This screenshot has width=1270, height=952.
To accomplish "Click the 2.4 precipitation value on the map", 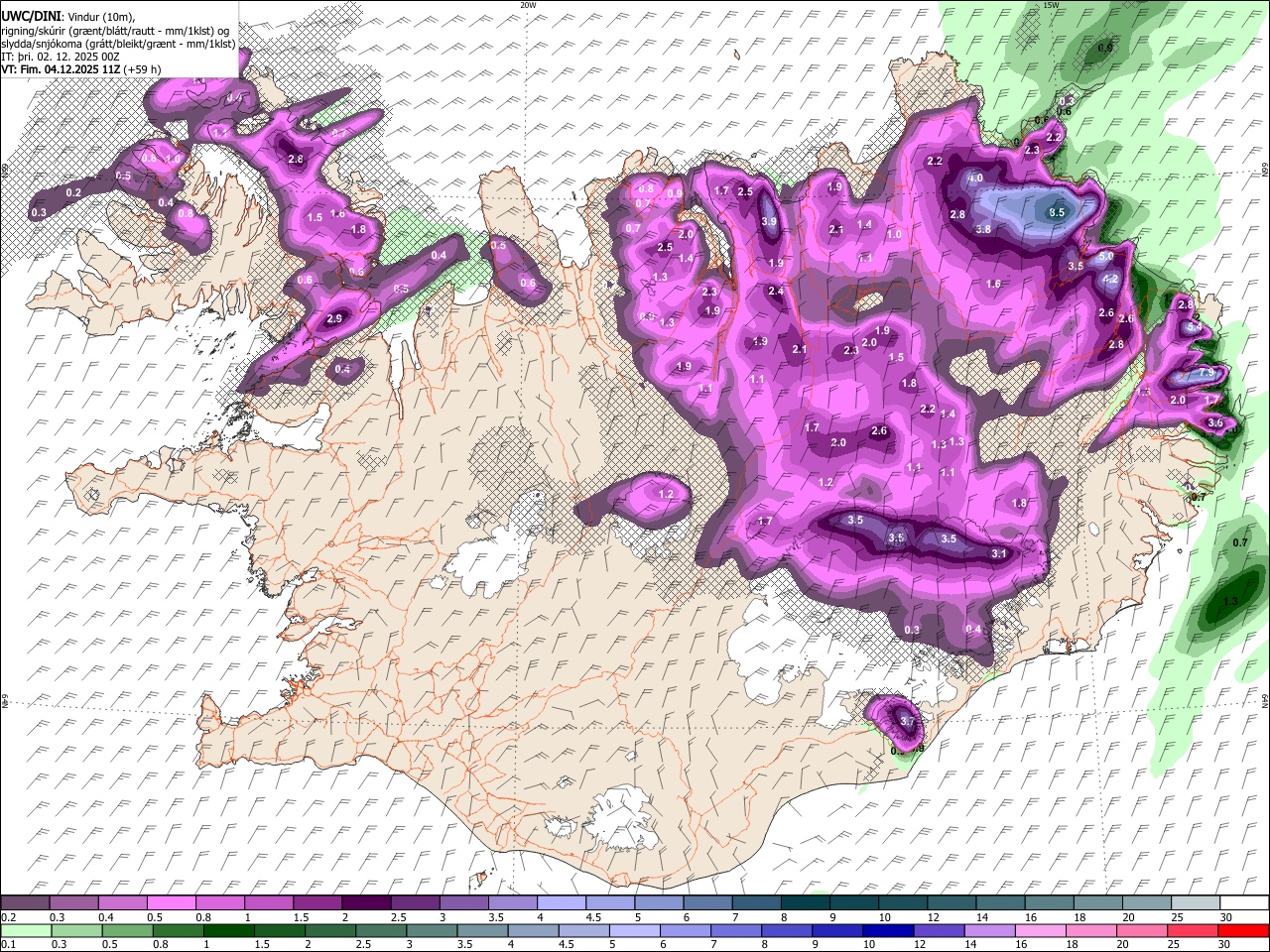I will click(776, 292).
